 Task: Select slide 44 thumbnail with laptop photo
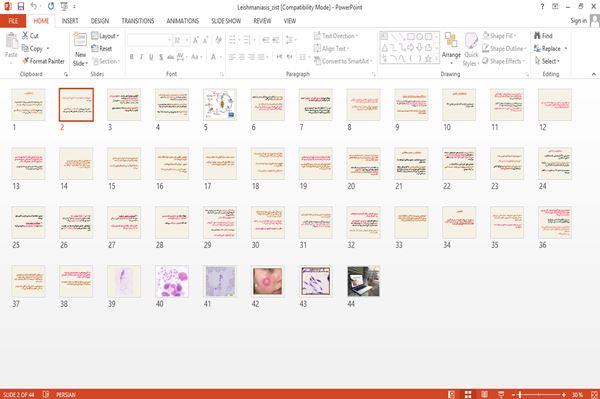point(363,281)
